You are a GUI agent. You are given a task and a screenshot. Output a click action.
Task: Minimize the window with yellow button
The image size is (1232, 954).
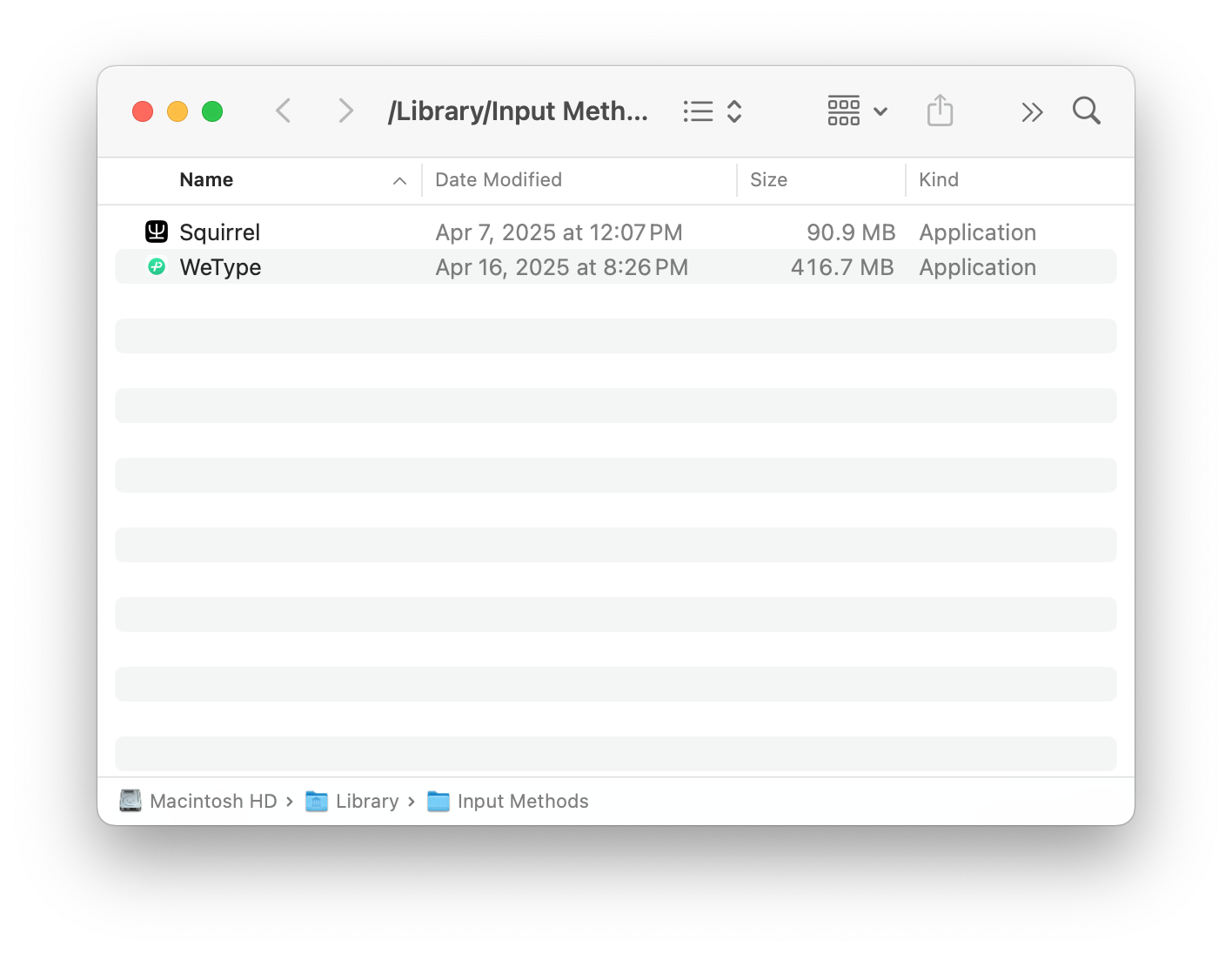tap(177, 111)
